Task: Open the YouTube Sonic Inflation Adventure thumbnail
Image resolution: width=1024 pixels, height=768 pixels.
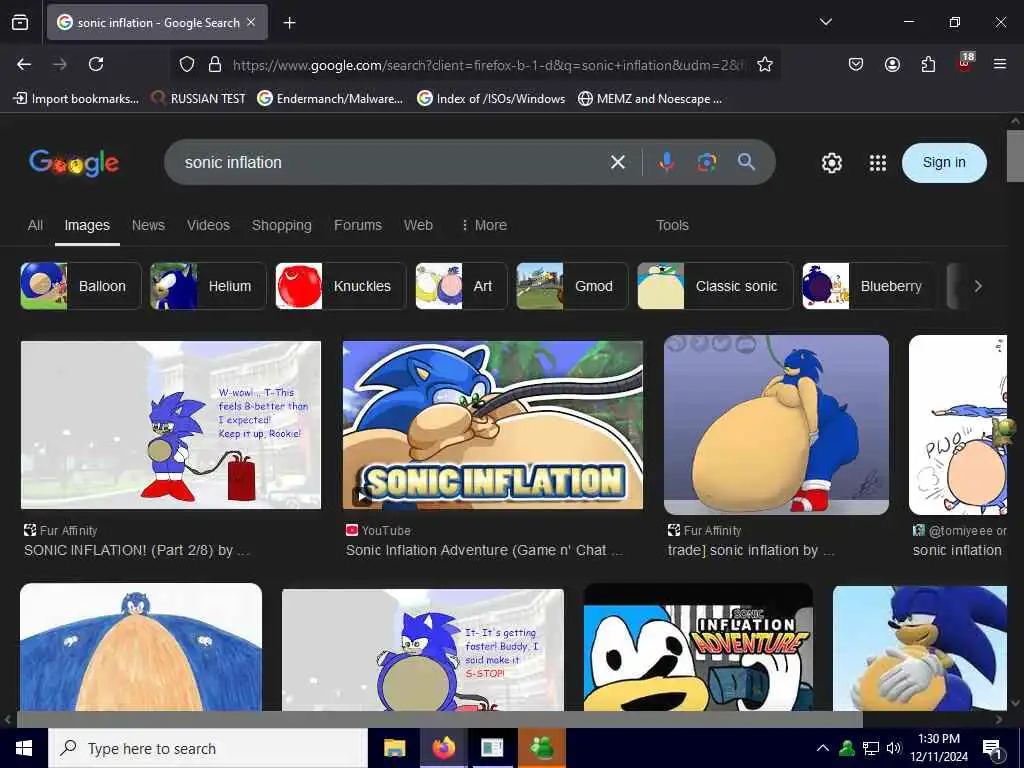Action: (x=493, y=424)
